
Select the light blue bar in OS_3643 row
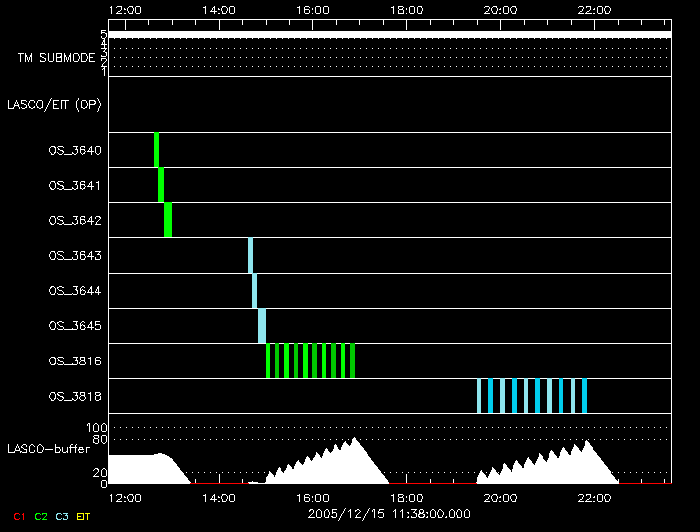click(x=250, y=255)
